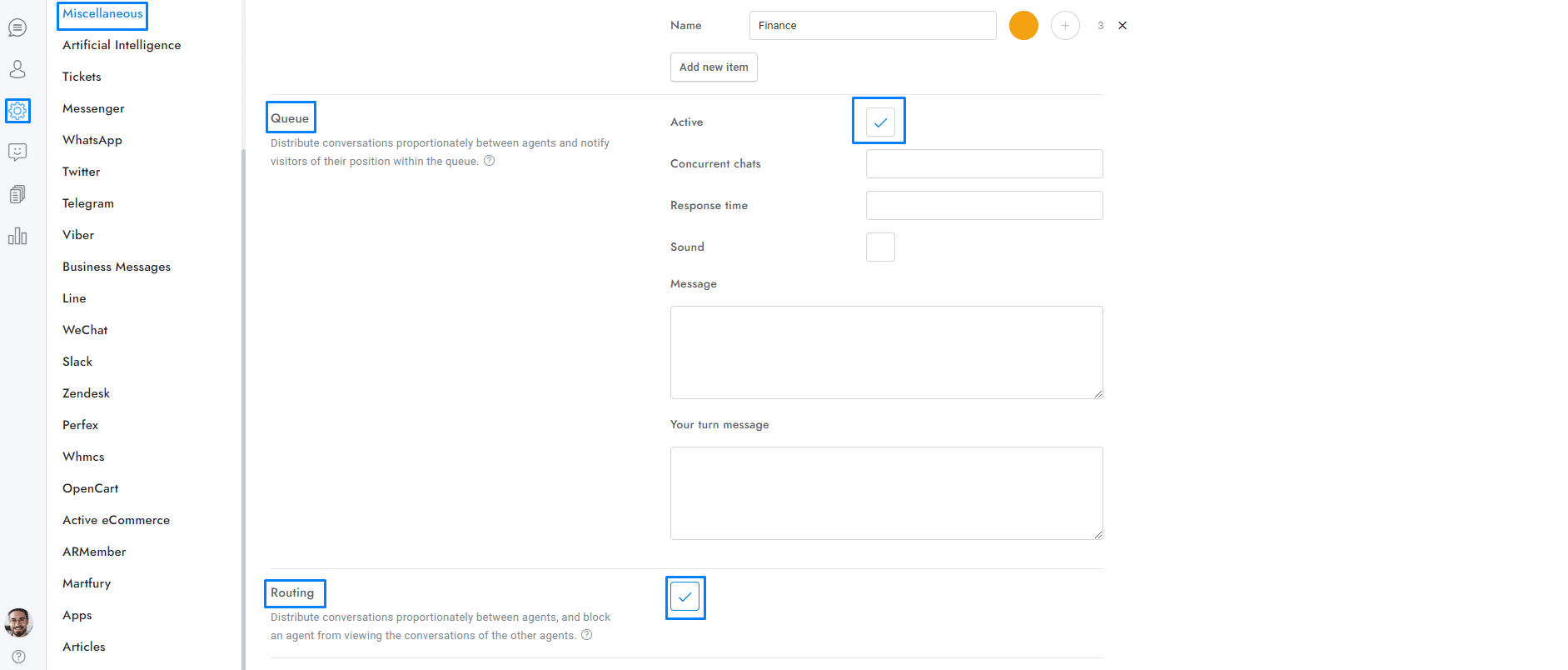Open the chatbot icon in sidebar
This screenshot has width=1568, height=670.
pos(17,152)
